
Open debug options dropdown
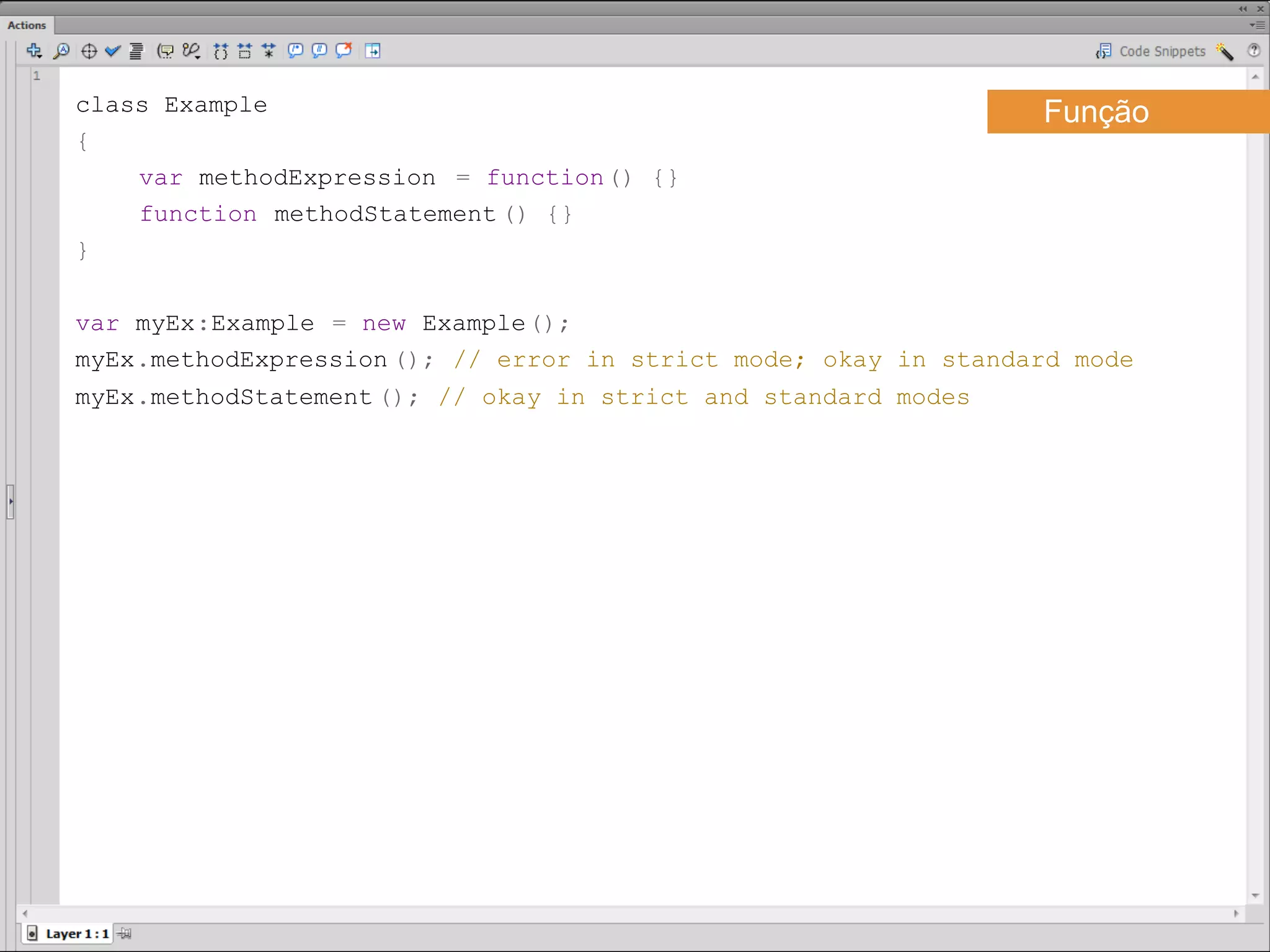(x=192, y=51)
